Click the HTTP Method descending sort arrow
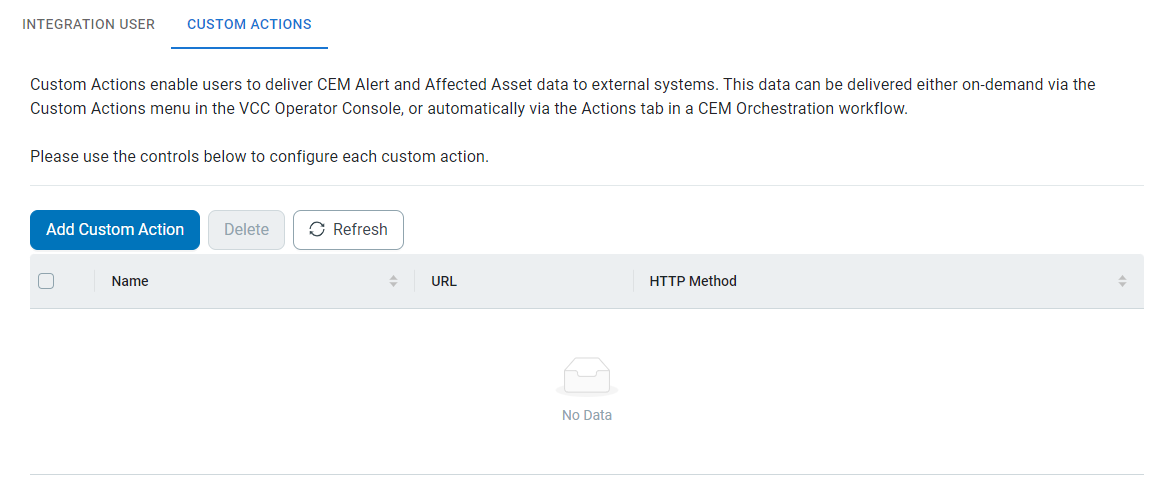This screenshot has height=496, width=1165. (1122, 285)
